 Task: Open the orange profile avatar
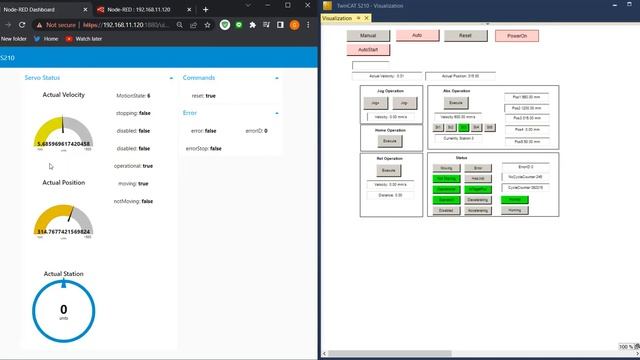pyautogui.click(x=294, y=25)
